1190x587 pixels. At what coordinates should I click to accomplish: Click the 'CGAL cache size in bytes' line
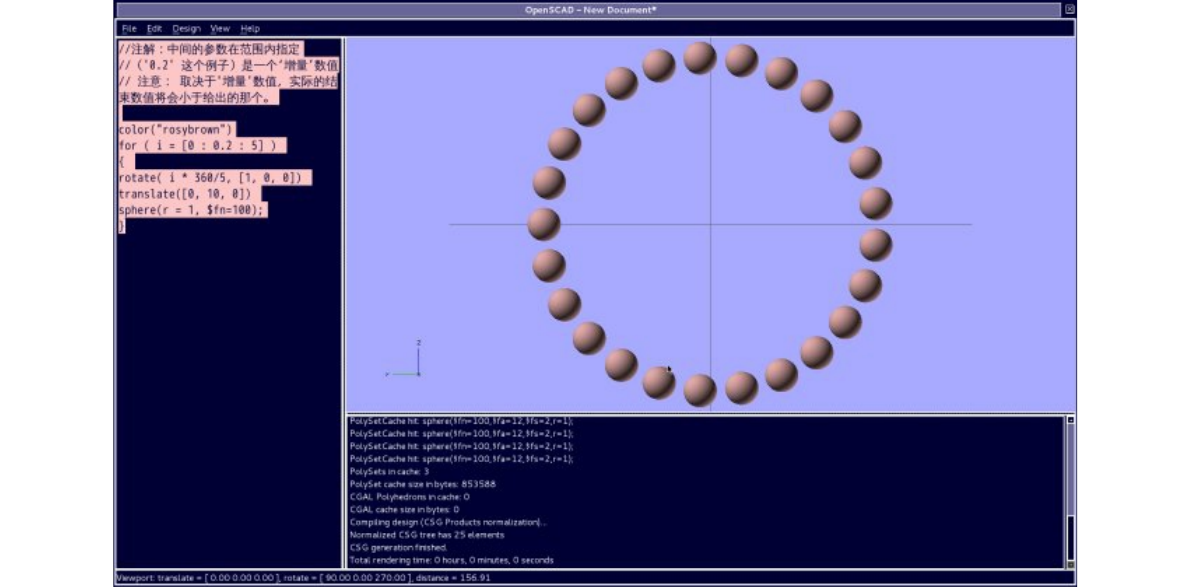click(x=405, y=510)
